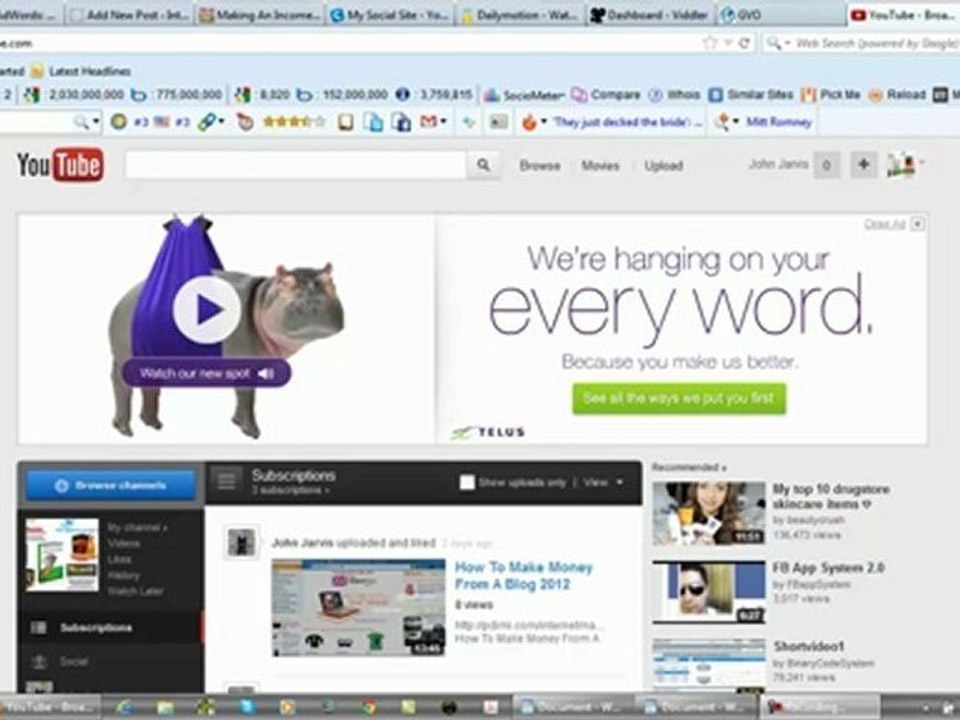Switch to the GVO browser tab
The image size is (960, 720).
pyautogui.click(x=781, y=15)
